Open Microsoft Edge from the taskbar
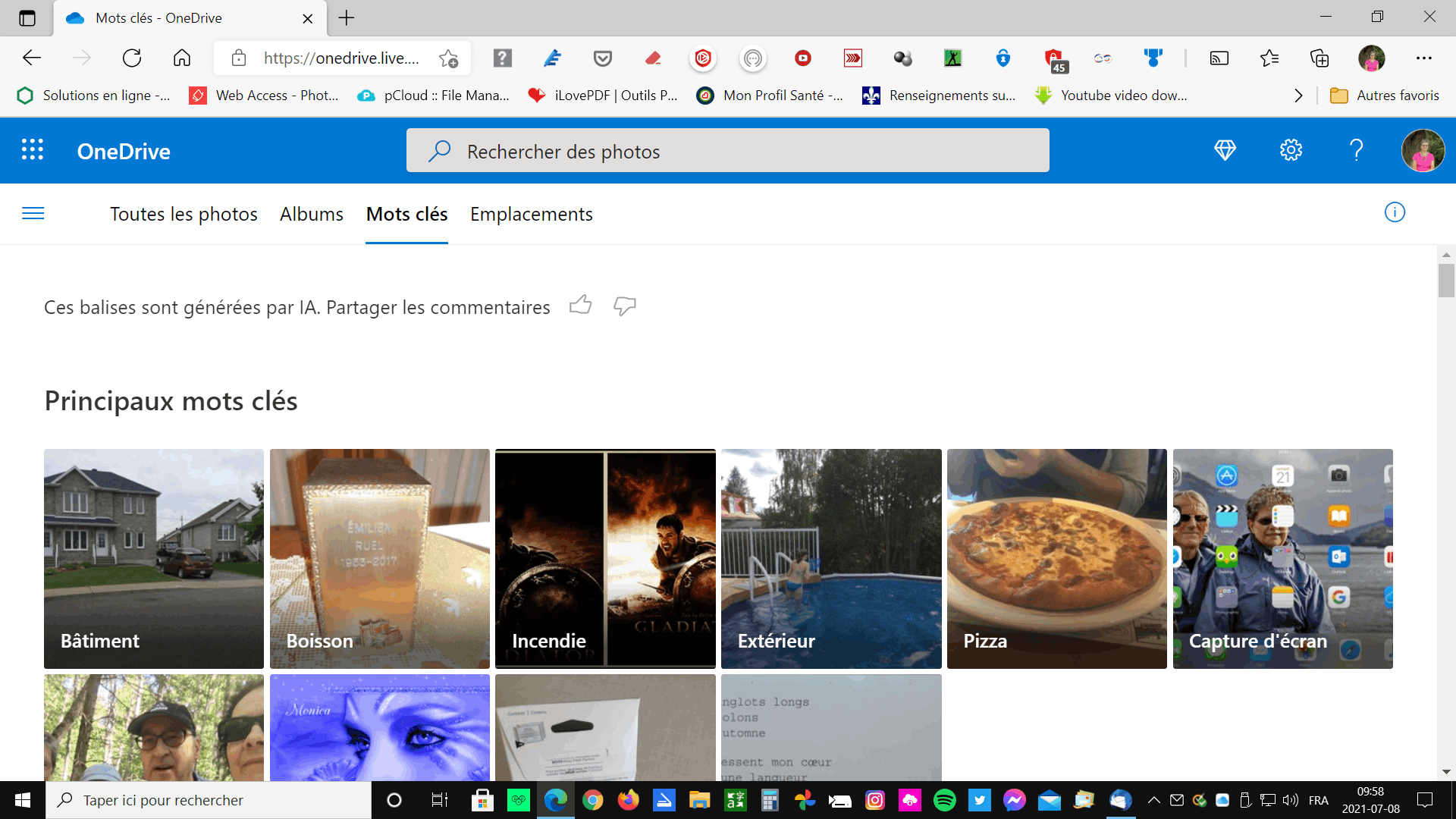The image size is (1456, 819). coord(556,800)
